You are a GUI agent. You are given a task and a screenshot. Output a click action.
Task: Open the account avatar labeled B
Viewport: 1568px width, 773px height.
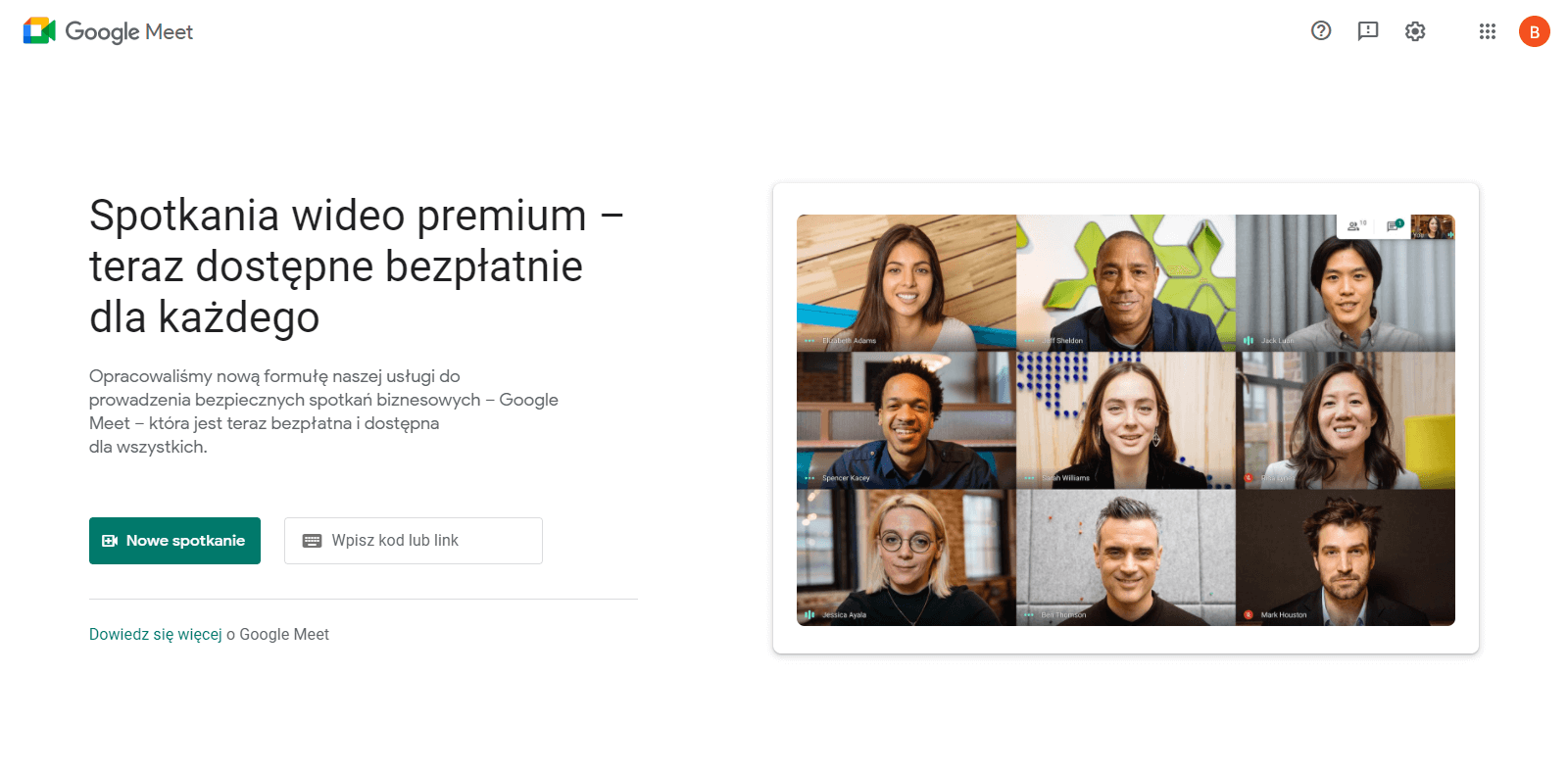tap(1535, 31)
